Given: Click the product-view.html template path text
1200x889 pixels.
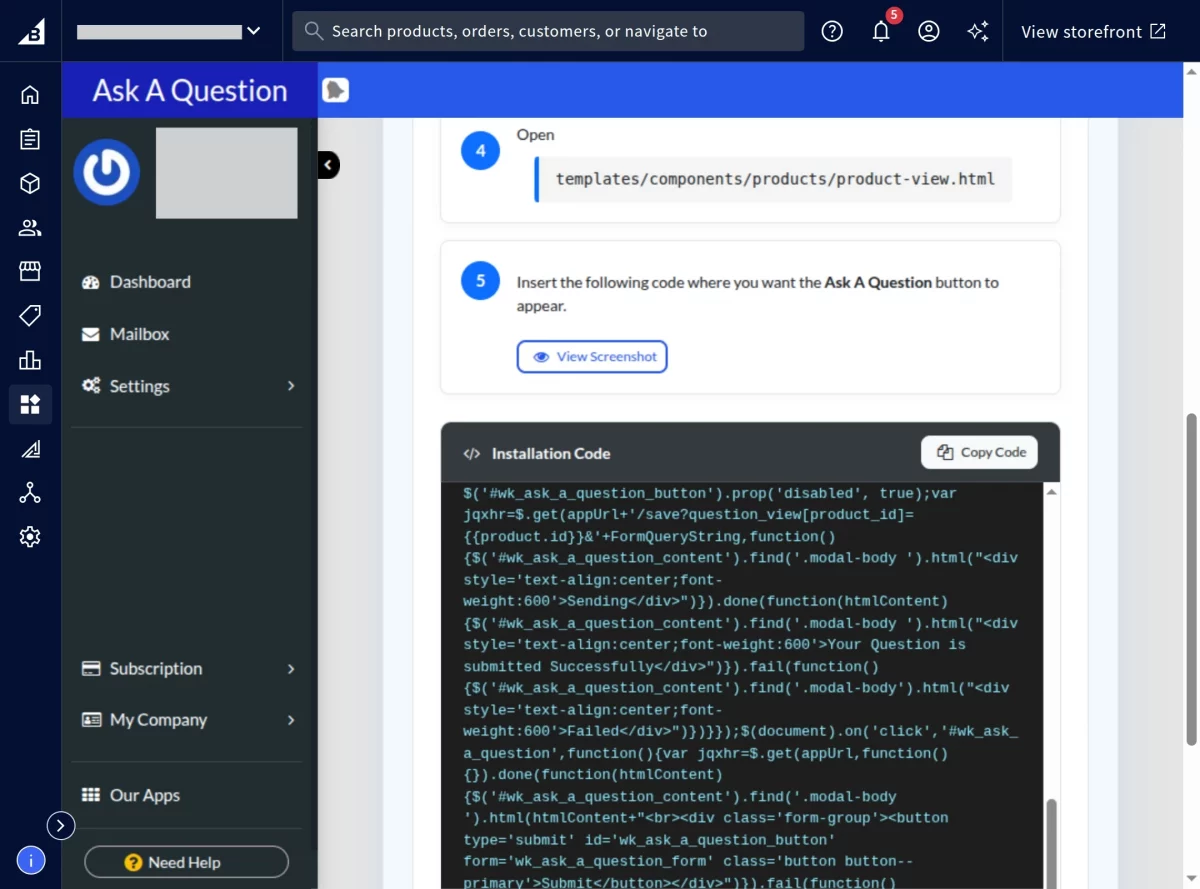Looking at the screenshot, I should pos(775,180).
